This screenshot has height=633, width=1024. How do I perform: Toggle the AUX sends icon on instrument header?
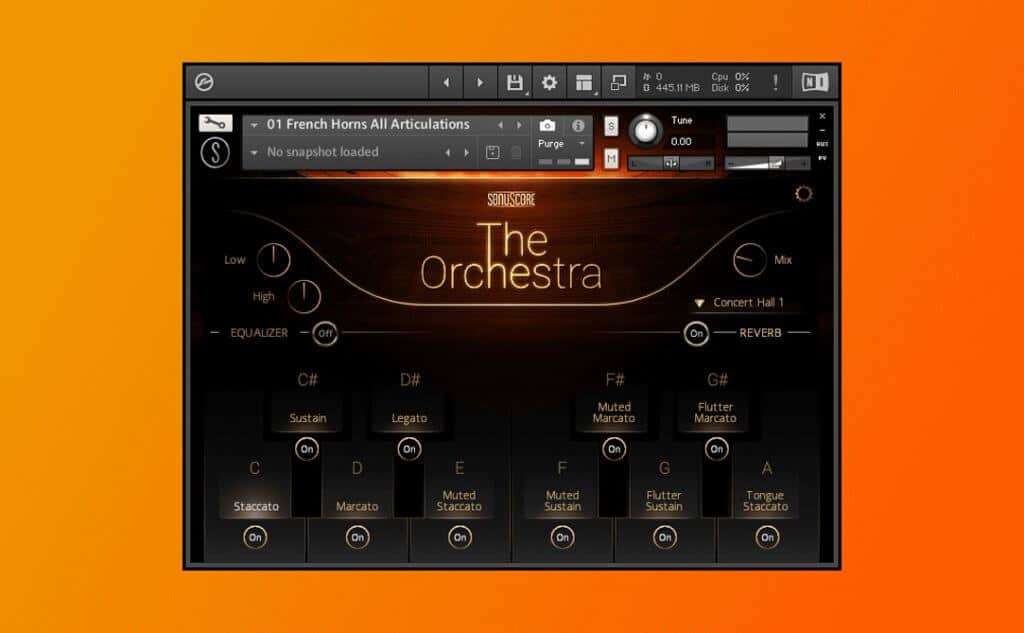click(822, 144)
